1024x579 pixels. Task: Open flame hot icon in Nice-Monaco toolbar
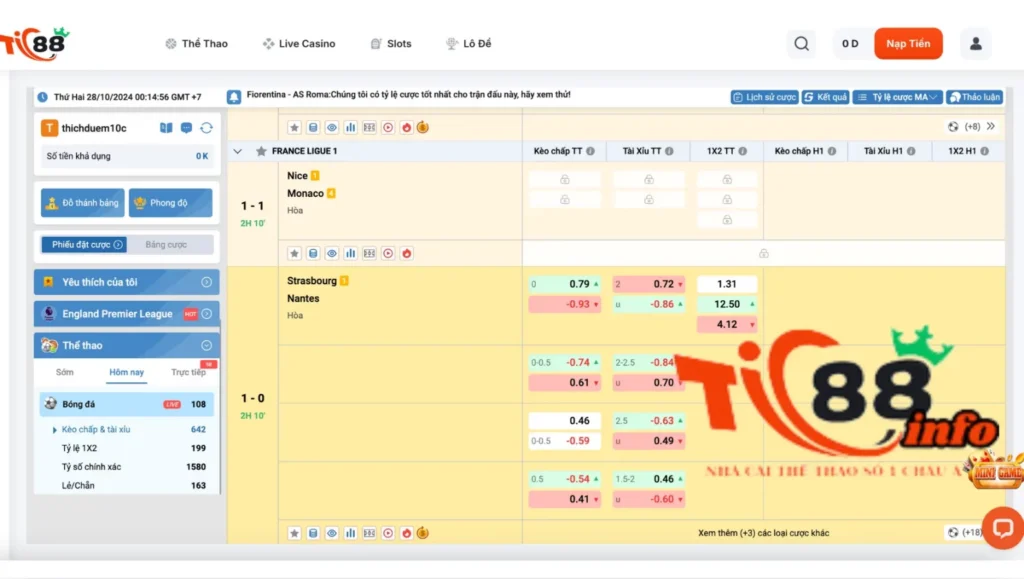coord(407,253)
